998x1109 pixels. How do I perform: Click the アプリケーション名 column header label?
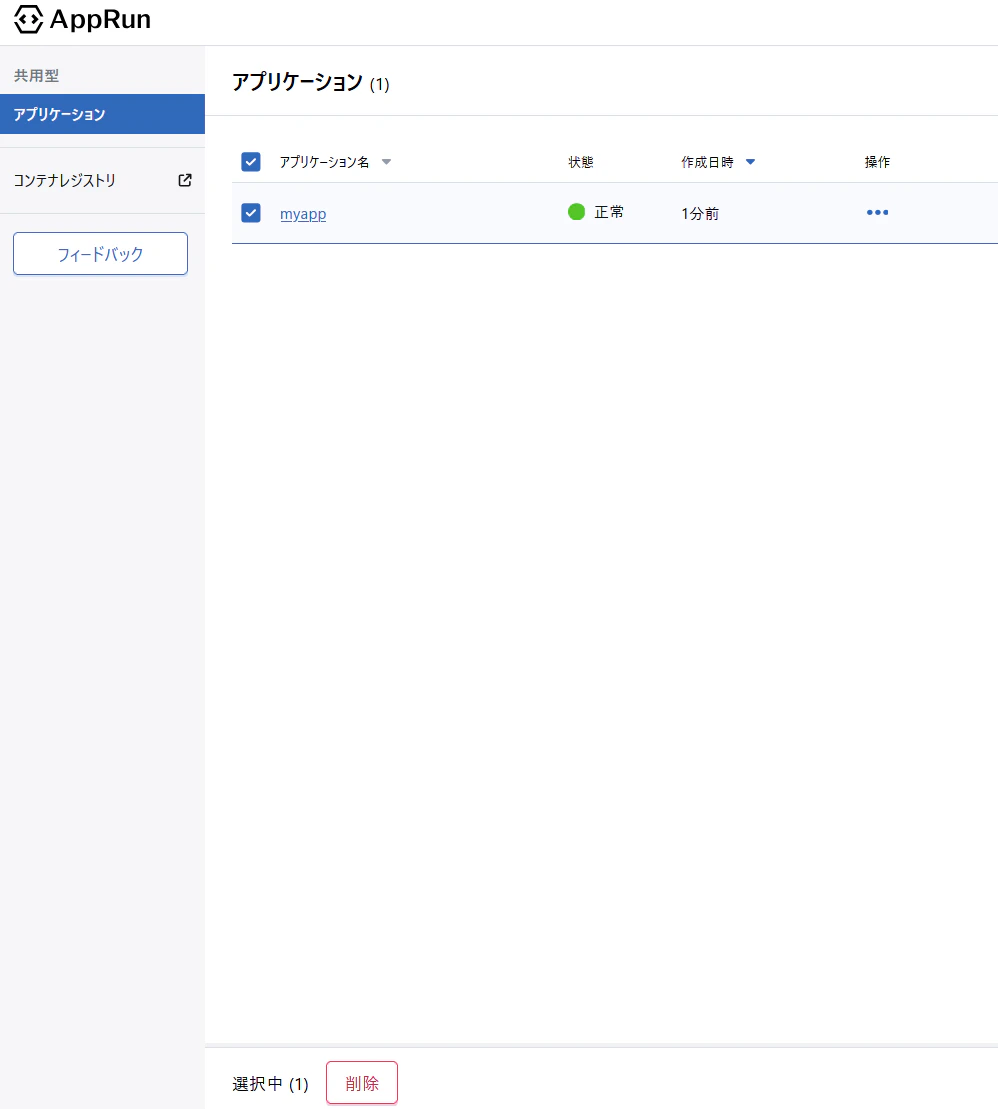(325, 162)
